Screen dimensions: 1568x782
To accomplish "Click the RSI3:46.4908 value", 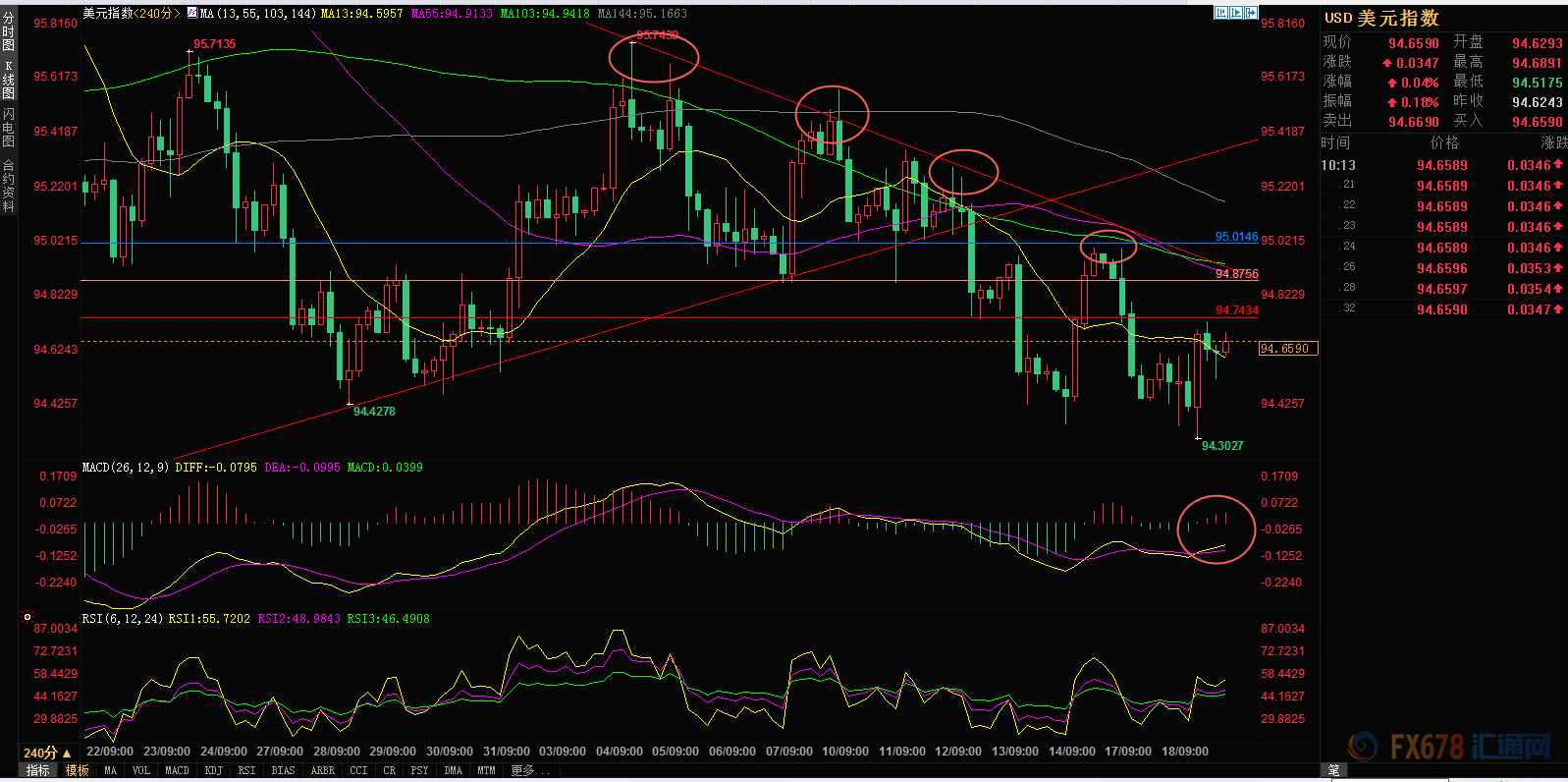I will click(388, 619).
